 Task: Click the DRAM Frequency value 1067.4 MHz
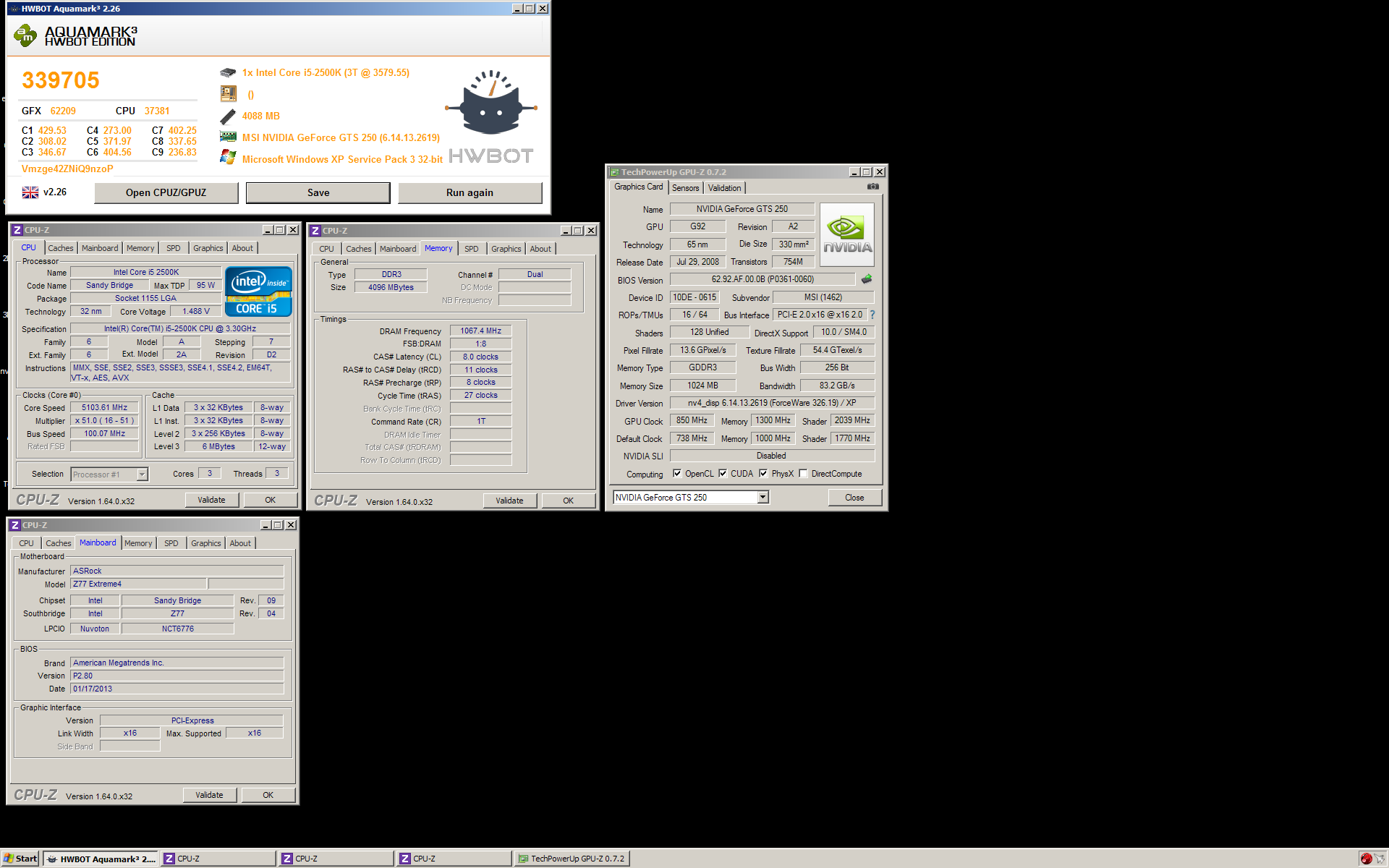(x=481, y=331)
